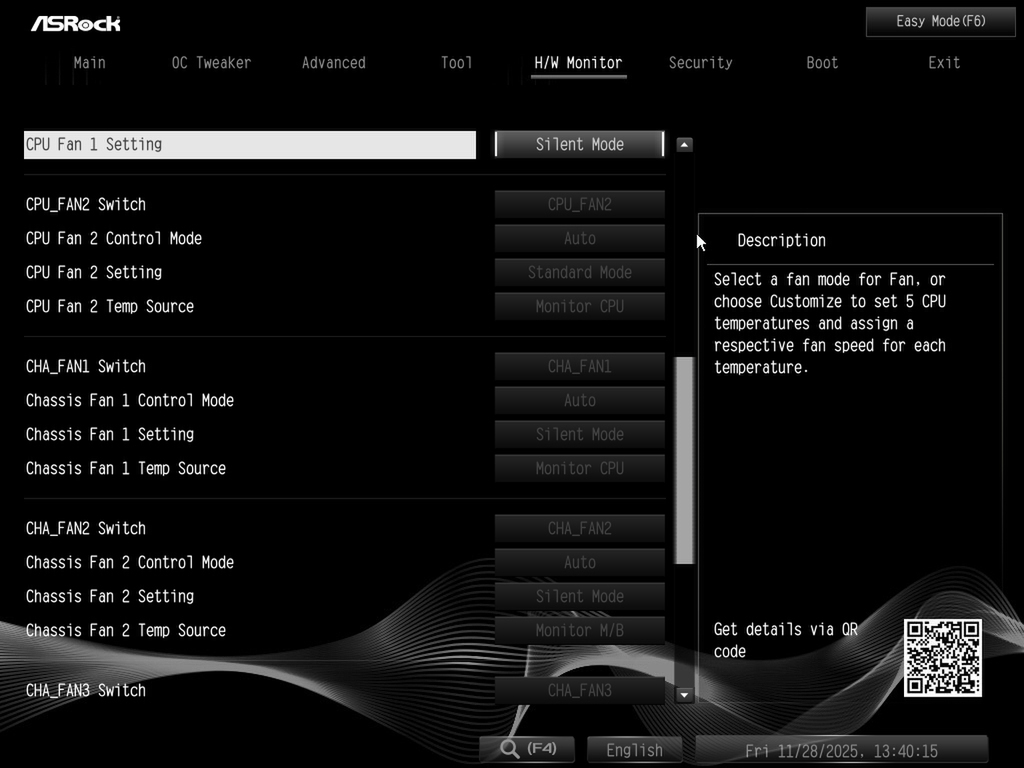Select CPU Fan 2 Setting label

[94, 272]
